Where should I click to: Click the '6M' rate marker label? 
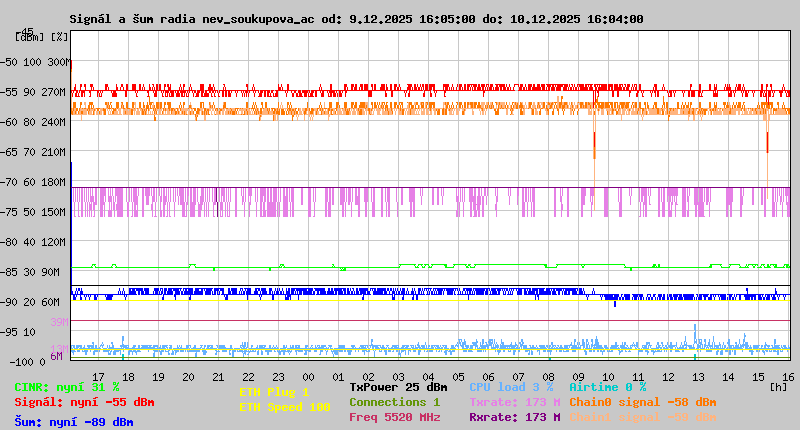point(57,356)
